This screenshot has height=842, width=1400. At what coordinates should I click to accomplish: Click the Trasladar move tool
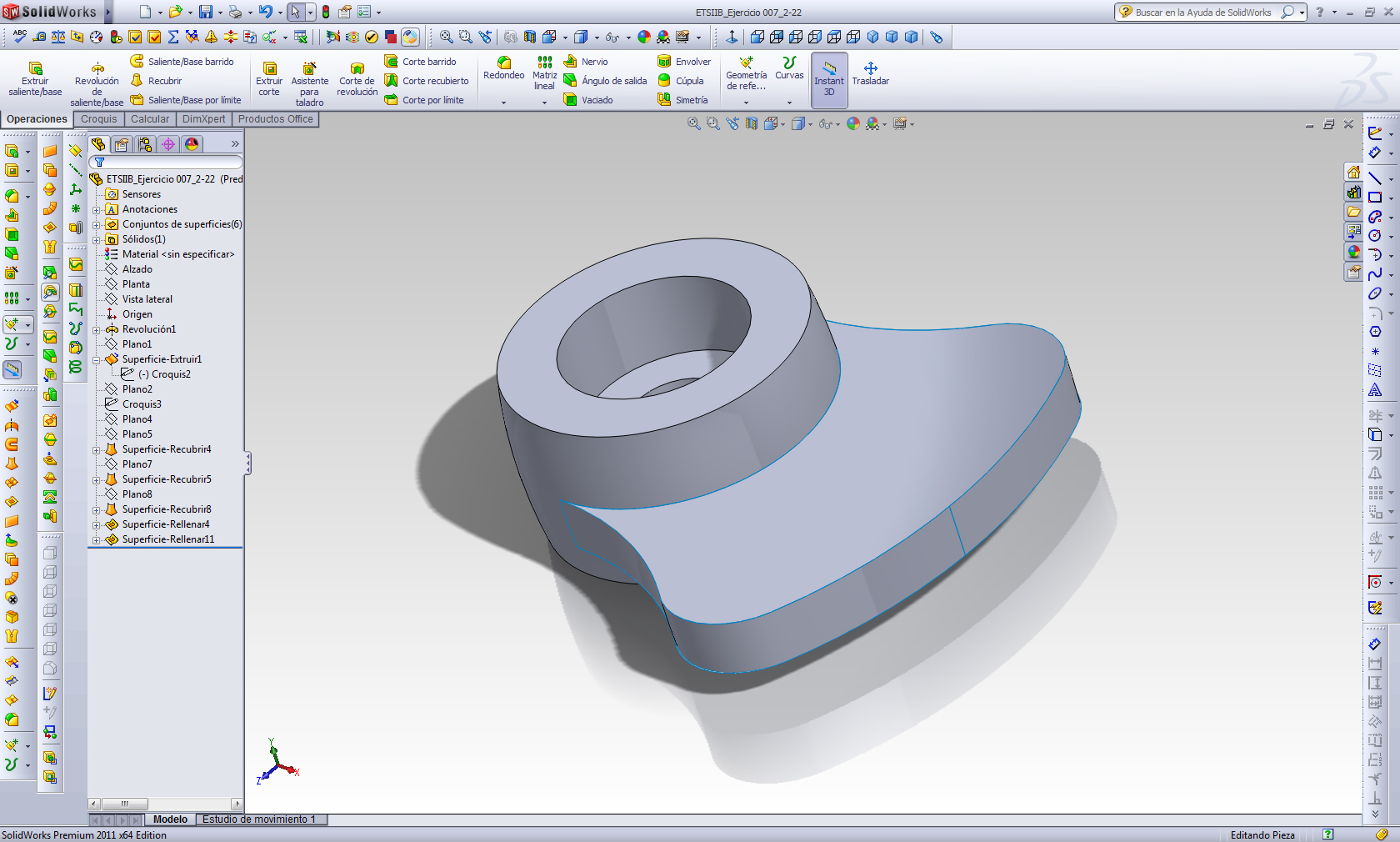pos(870,73)
